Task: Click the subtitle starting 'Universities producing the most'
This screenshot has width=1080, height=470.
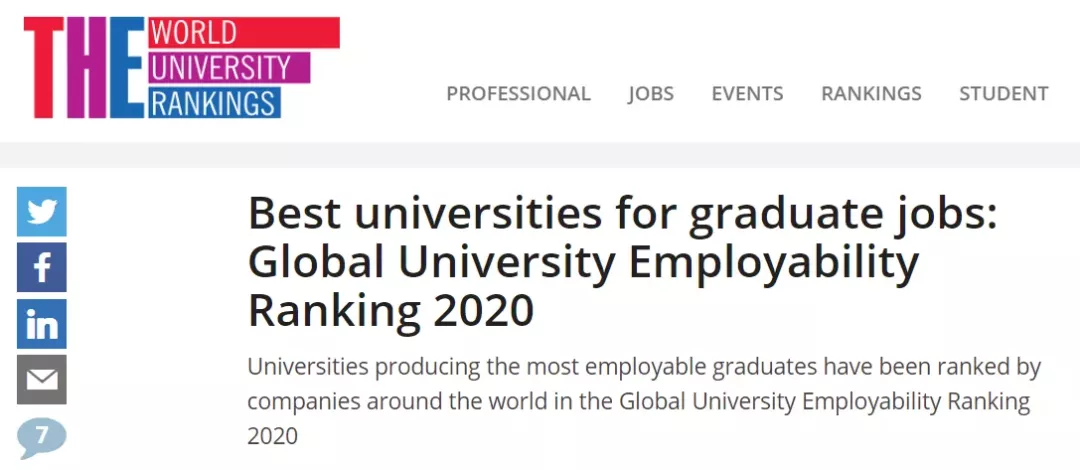Action: 643,367
